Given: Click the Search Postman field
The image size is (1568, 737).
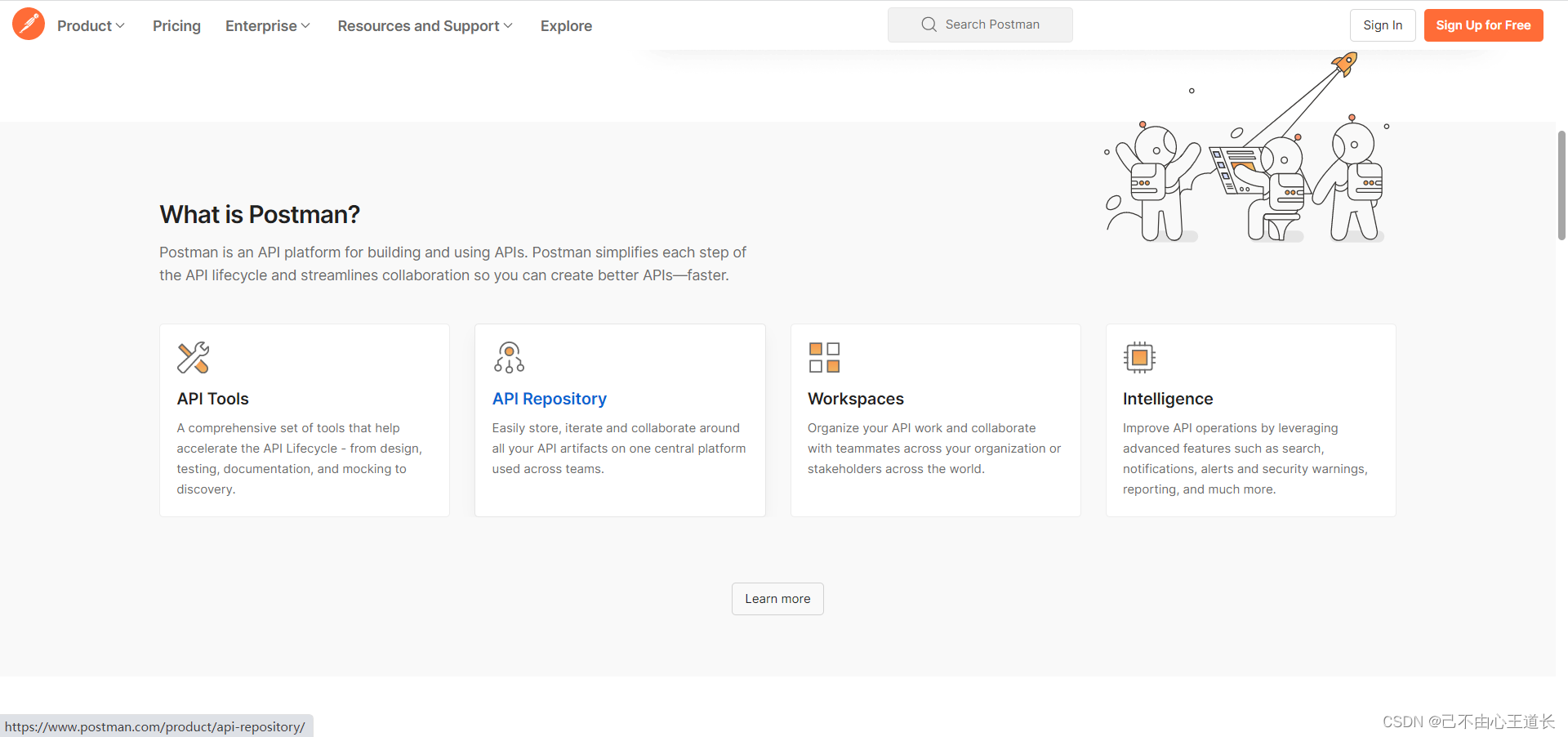Looking at the screenshot, I should pyautogui.click(x=980, y=25).
